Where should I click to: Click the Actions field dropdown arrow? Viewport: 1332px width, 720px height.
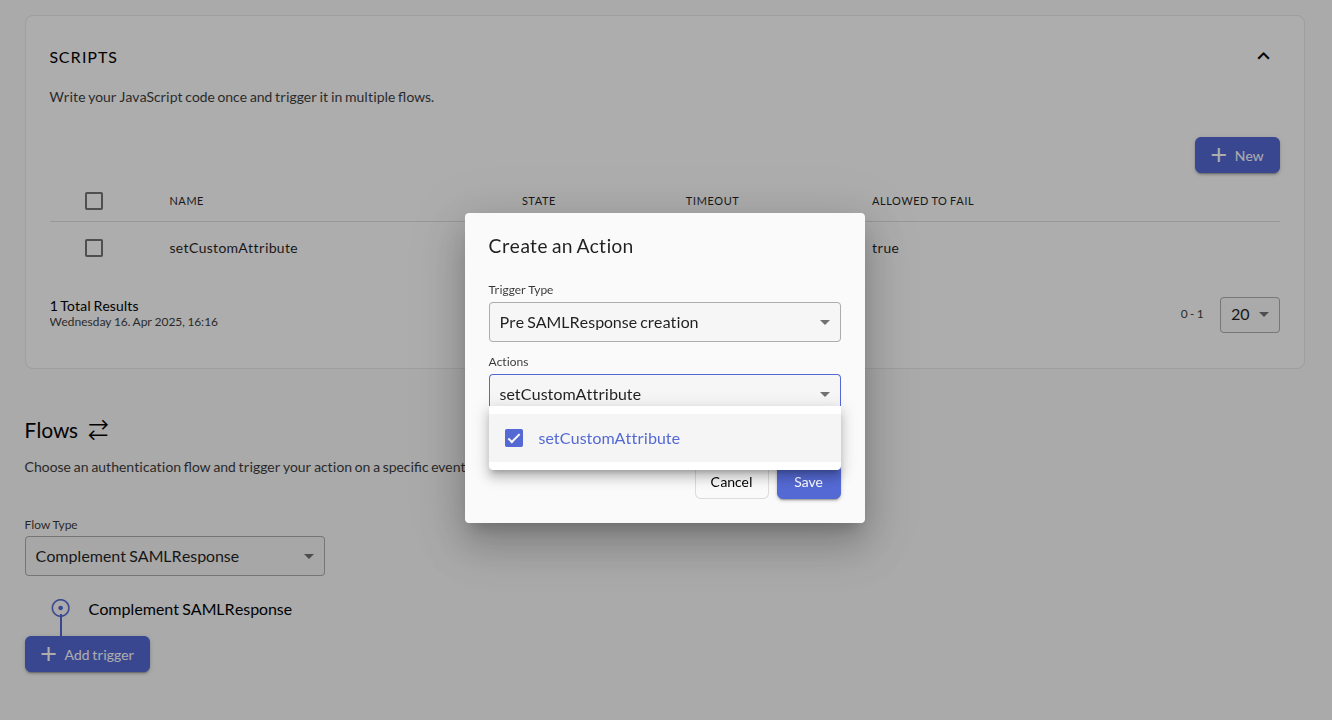tap(824, 394)
